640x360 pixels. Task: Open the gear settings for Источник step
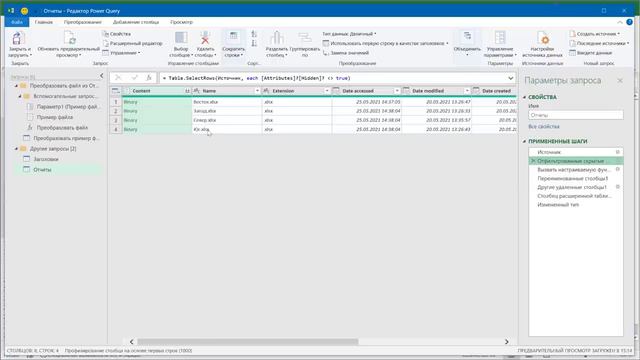(618, 152)
